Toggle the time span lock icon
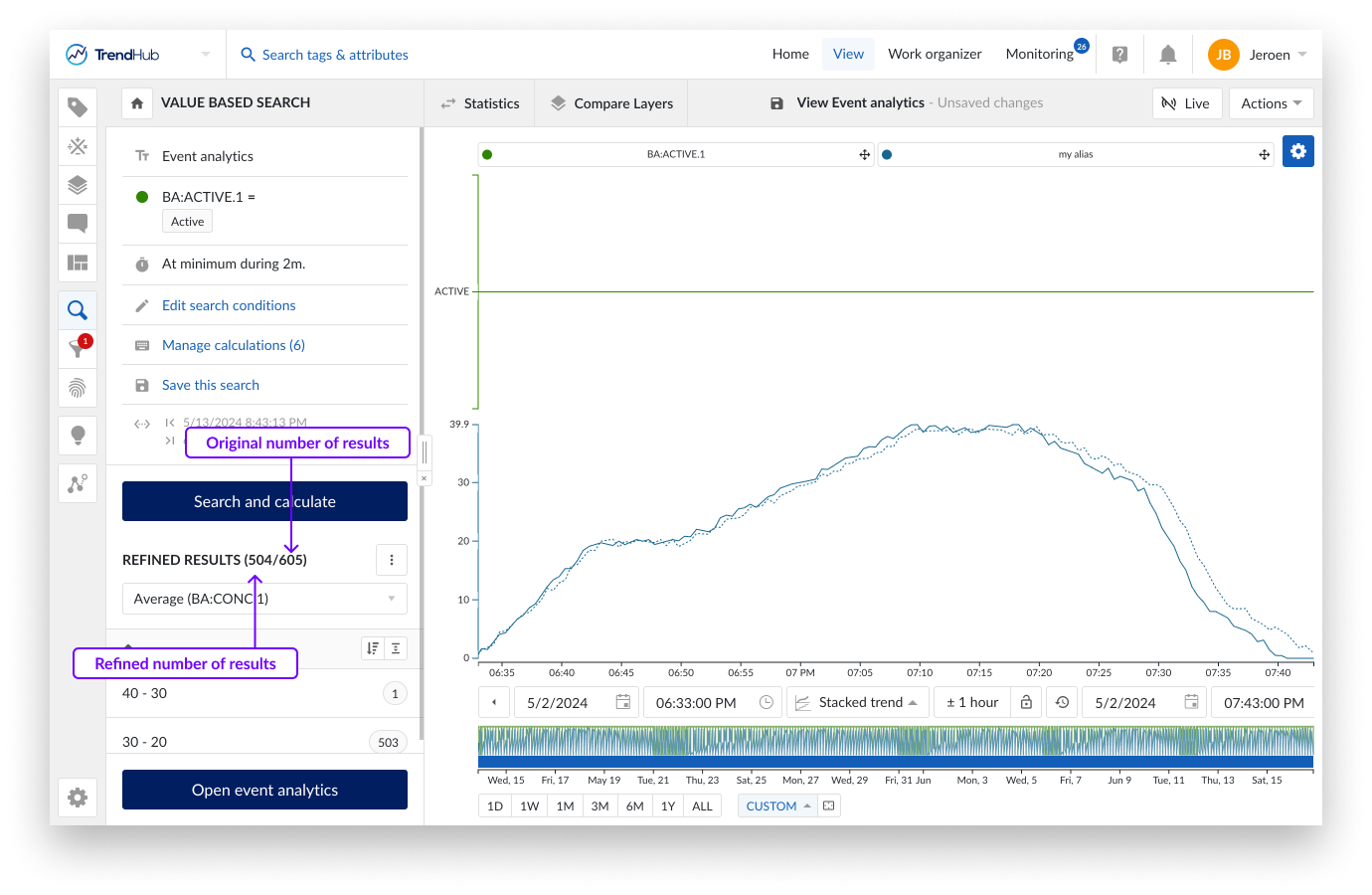The image size is (1372, 895). [1026, 702]
